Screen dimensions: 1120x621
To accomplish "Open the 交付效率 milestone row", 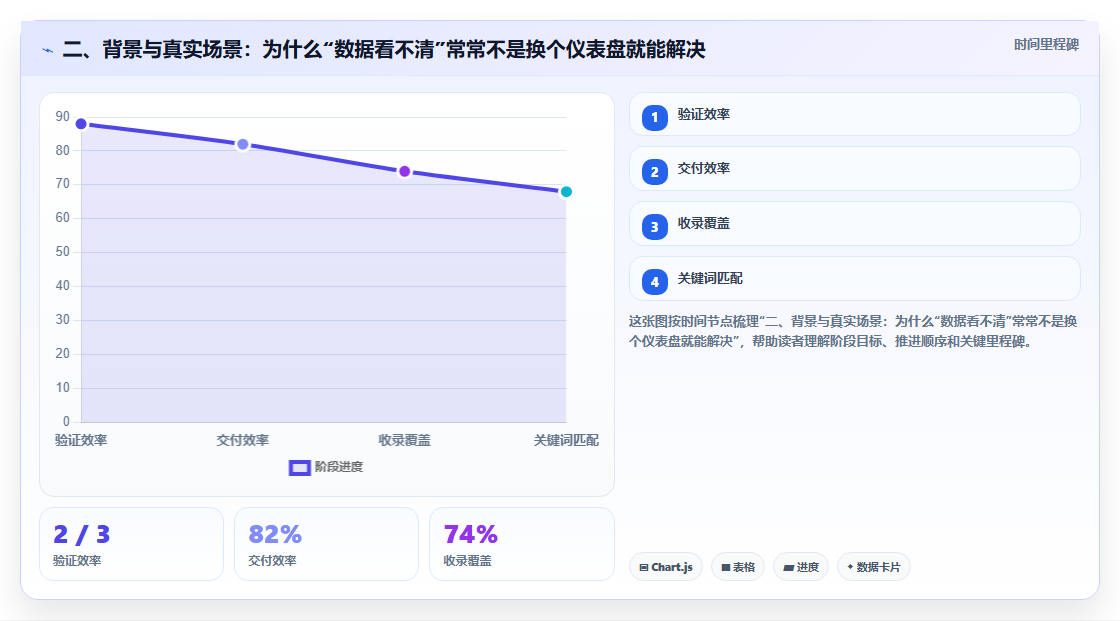I will tap(854, 169).
